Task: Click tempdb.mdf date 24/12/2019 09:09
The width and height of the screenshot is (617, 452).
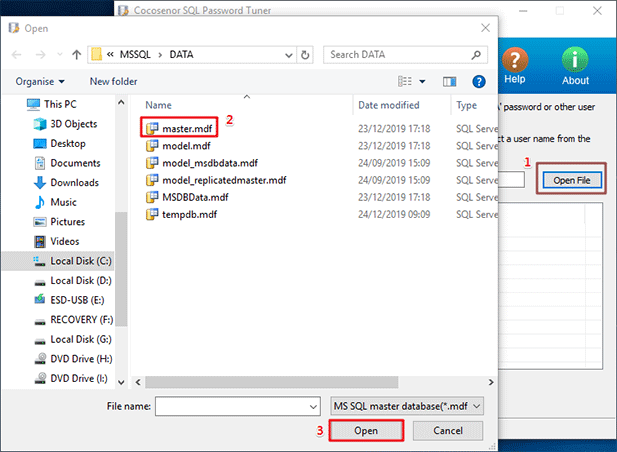Action: pyautogui.click(x=394, y=214)
